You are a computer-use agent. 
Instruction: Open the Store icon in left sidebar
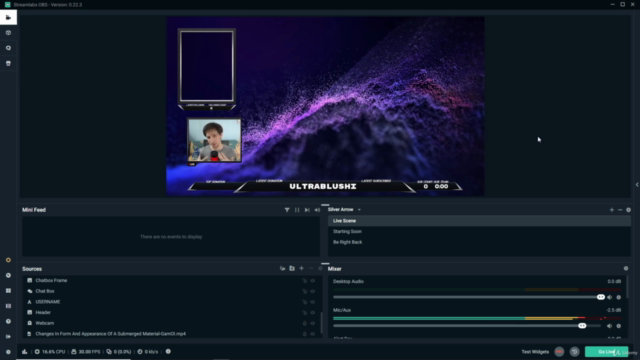point(8,63)
